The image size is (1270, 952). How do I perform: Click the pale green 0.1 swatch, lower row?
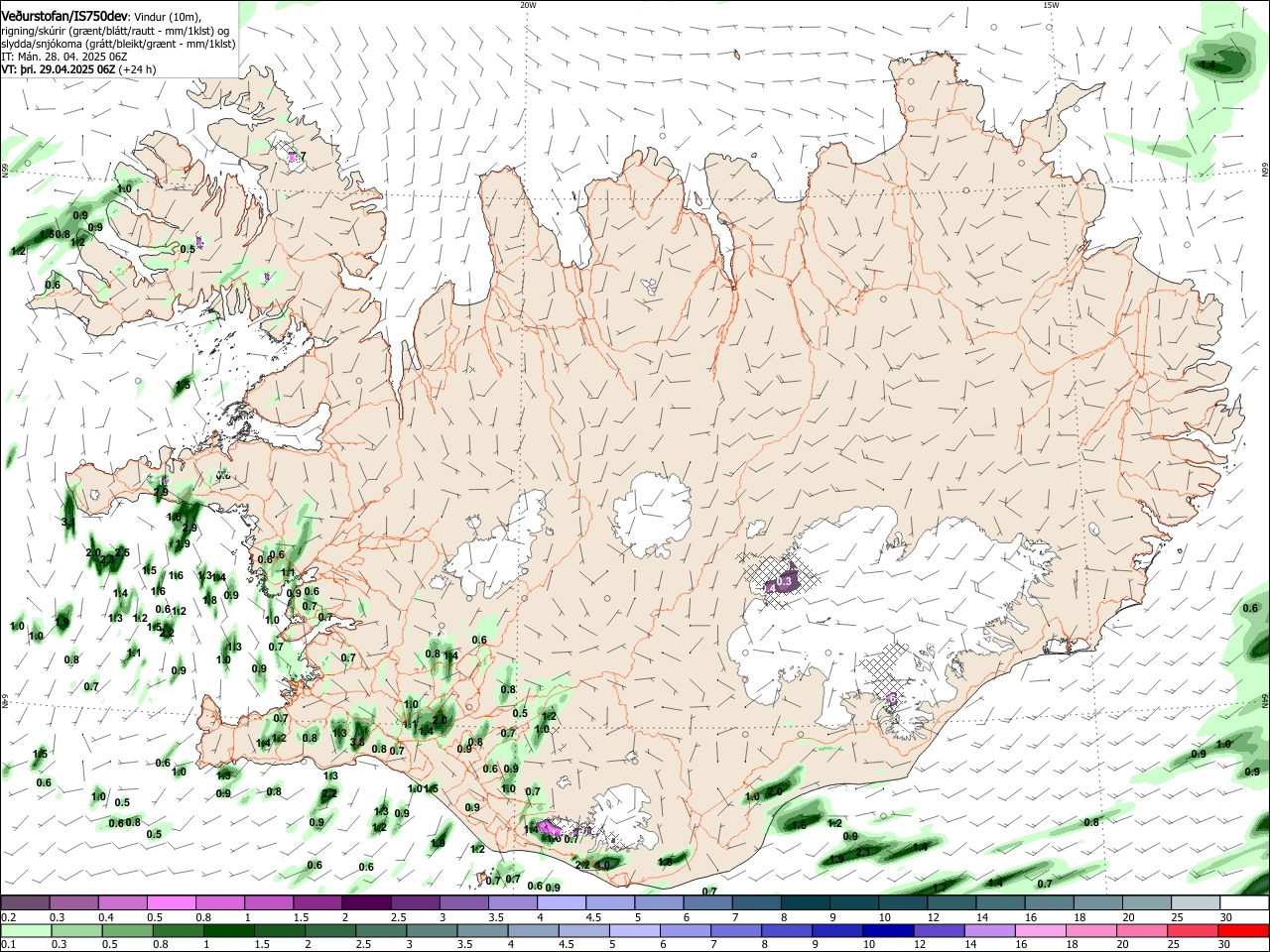tap(25, 930)
